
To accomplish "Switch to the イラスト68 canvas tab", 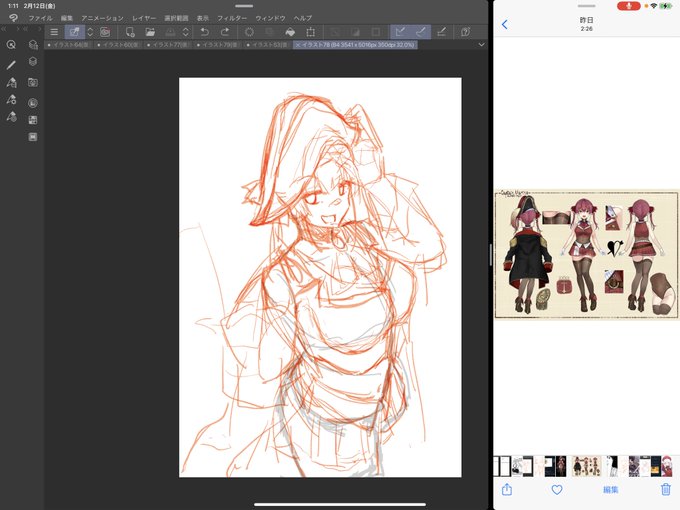I will tap(69, 45).
